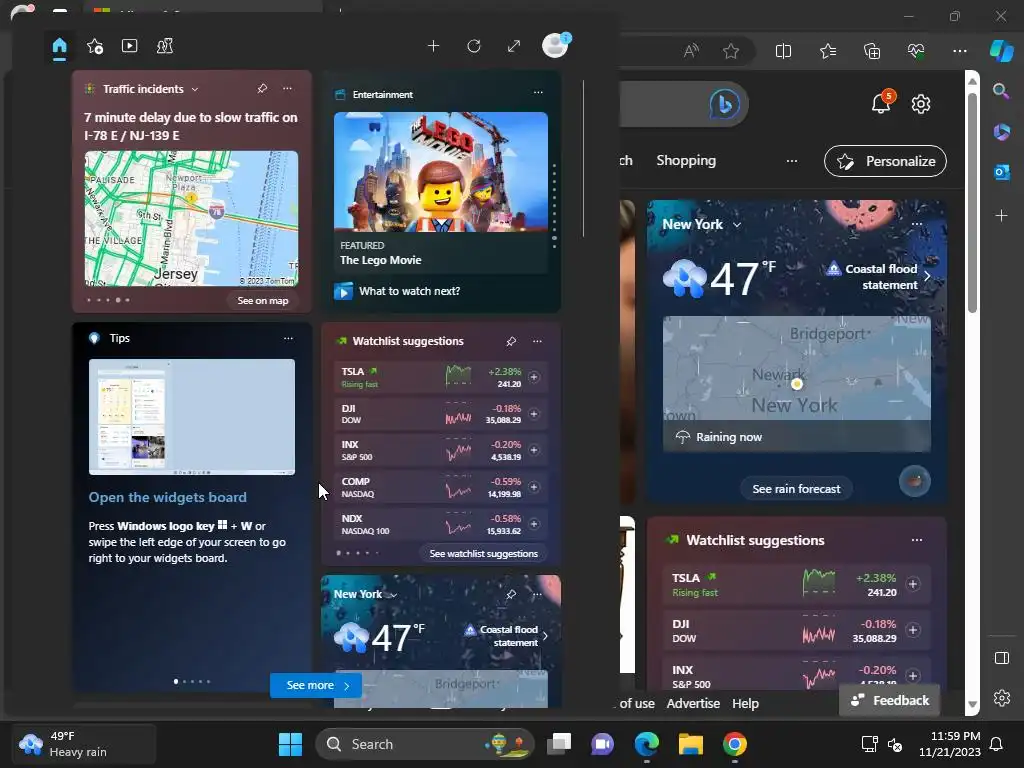This screenshot has height=768, width=1024.
Task: Click See rain forecast button
Action: [796, 489]
